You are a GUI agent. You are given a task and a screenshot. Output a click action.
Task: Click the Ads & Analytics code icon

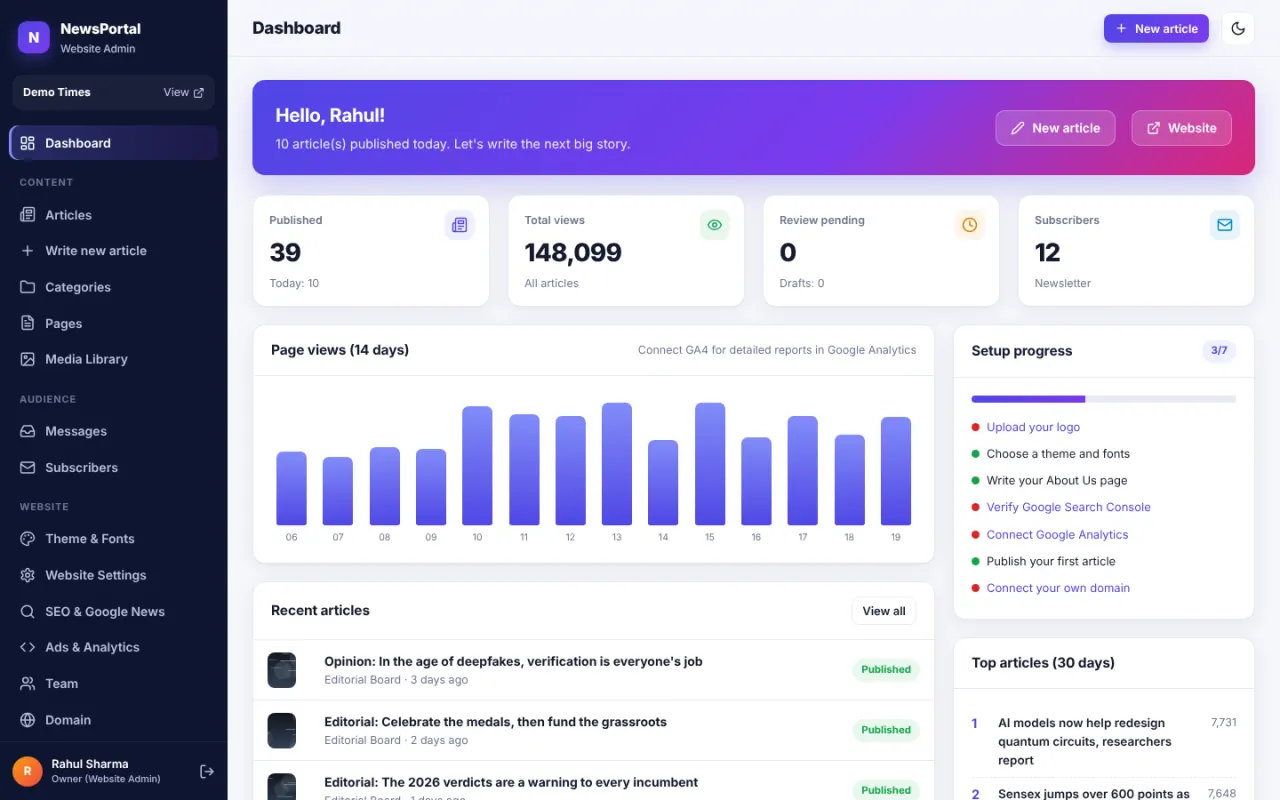pos(27,647)
